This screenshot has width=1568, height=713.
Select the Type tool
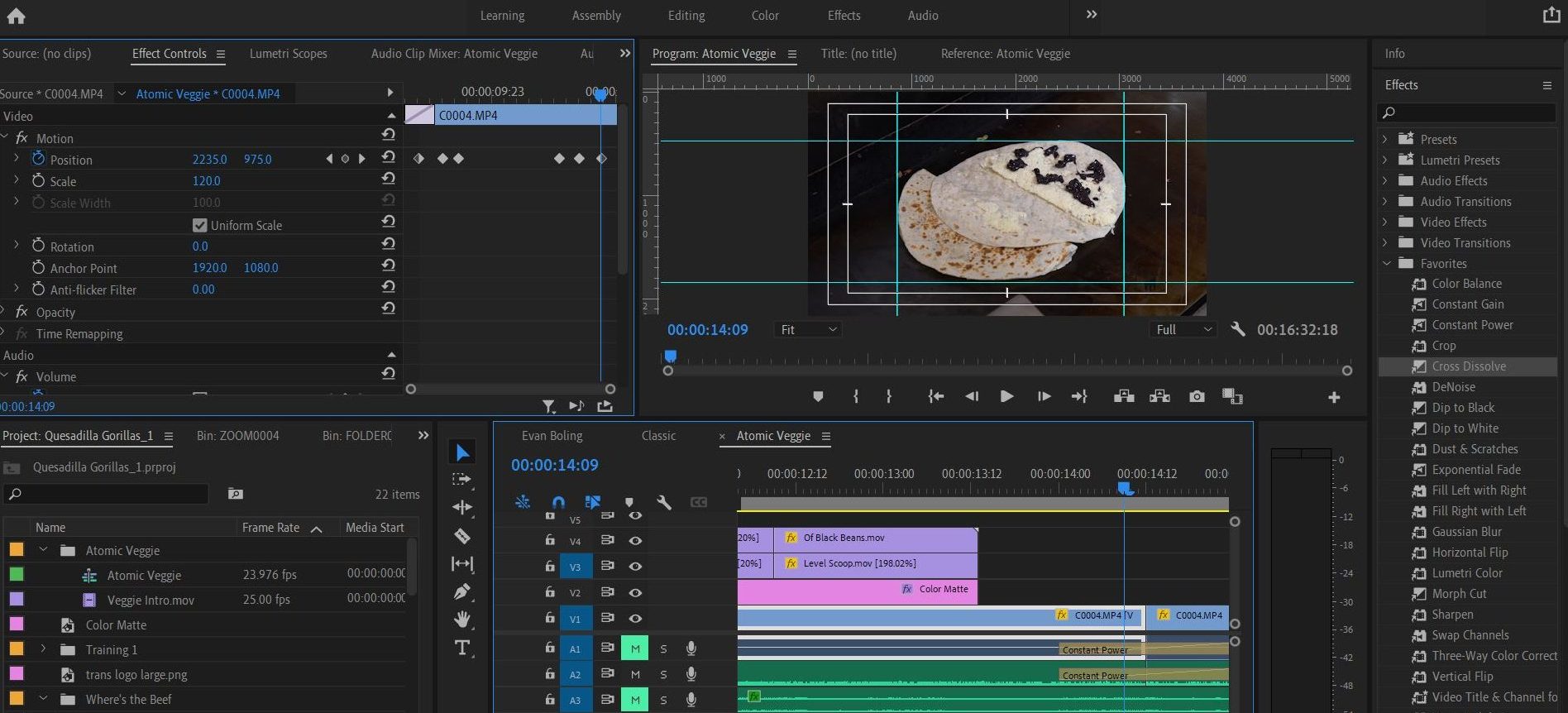[462, 648]
